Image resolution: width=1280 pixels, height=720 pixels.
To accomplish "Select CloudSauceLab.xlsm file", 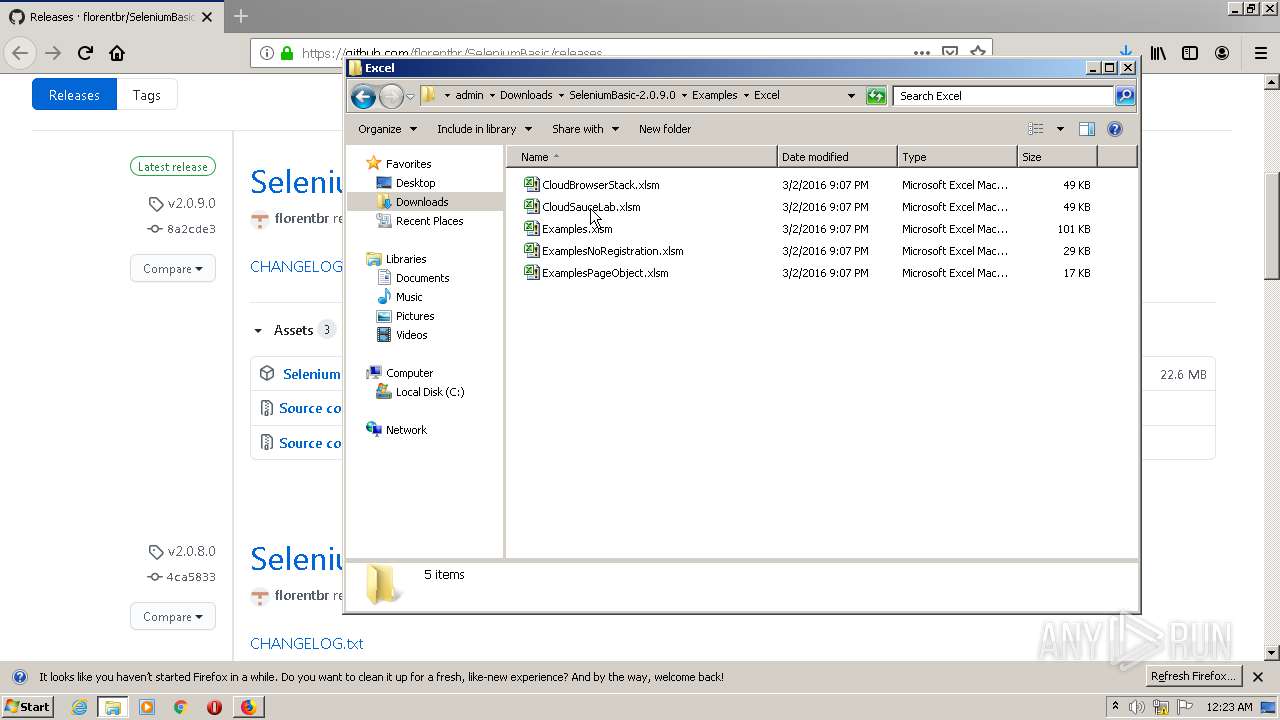I will pos(591,207).
